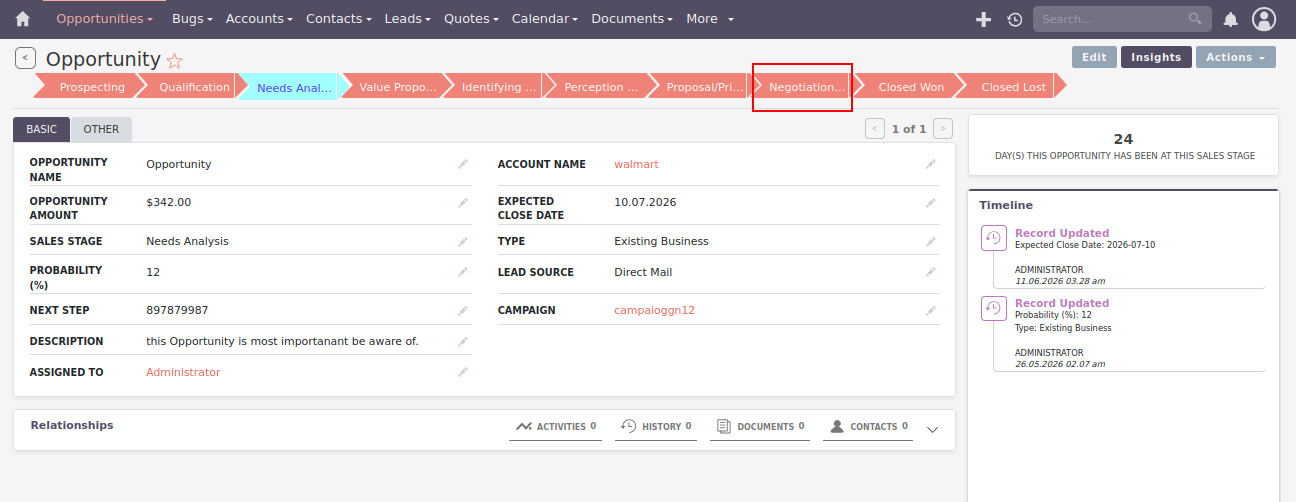Edit Opportunity Amount with pencil icon
The height and width of the screenshot is (502, 1296).
[463, 203]
